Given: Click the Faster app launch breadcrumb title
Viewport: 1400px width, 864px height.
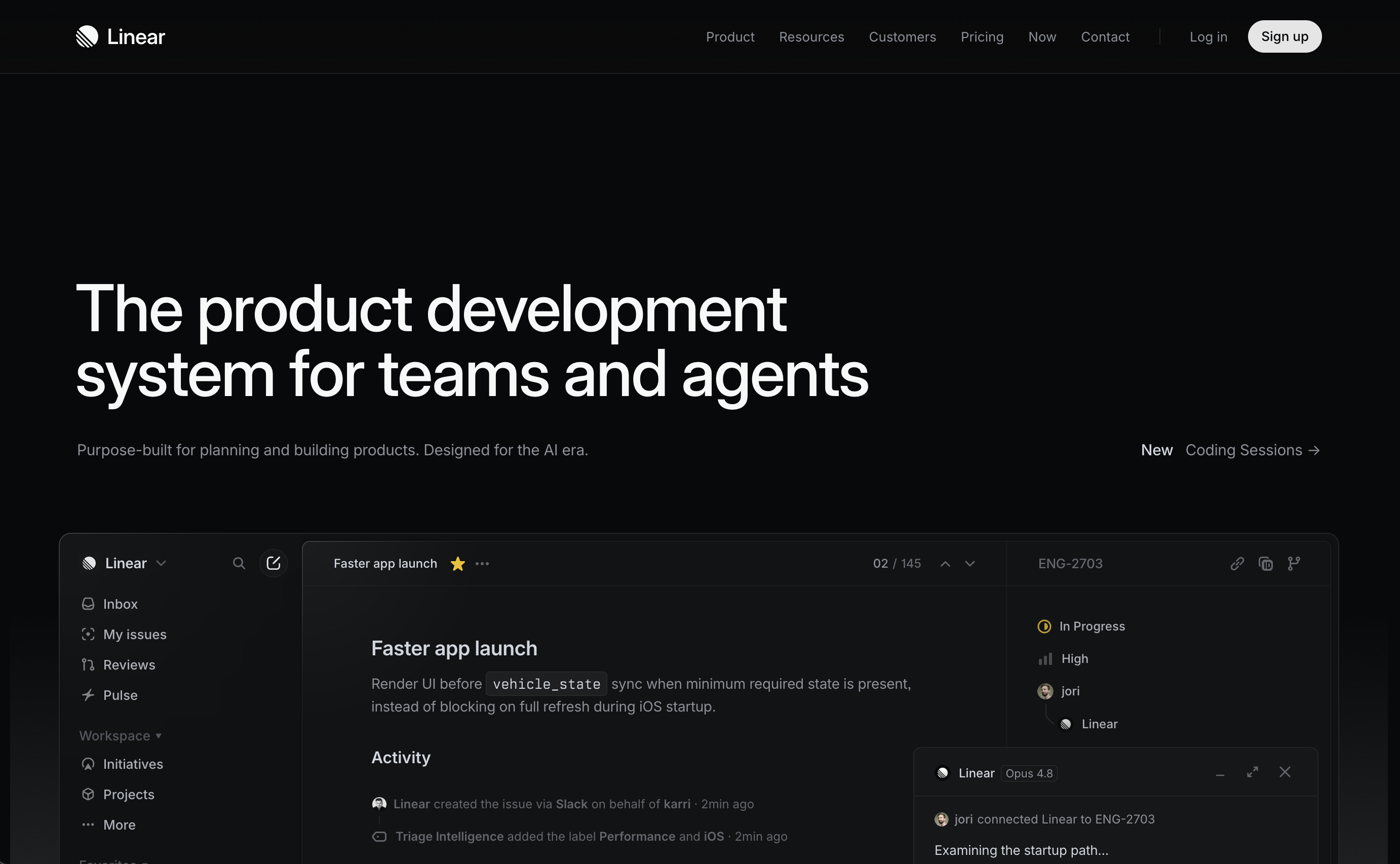Looking at the screenshot, I should point(385,564).
